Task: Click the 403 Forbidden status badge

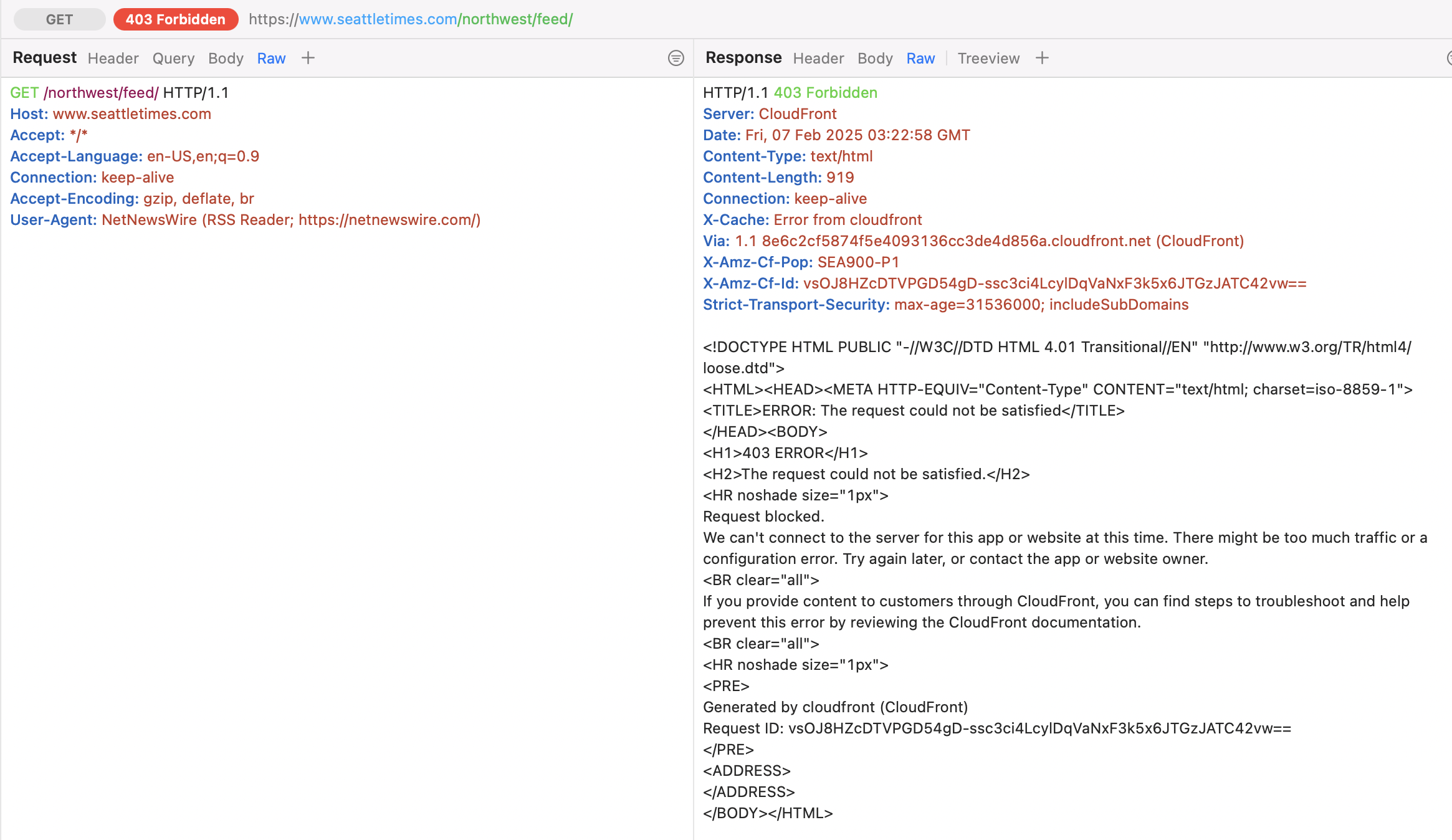Action: (176, 19)
